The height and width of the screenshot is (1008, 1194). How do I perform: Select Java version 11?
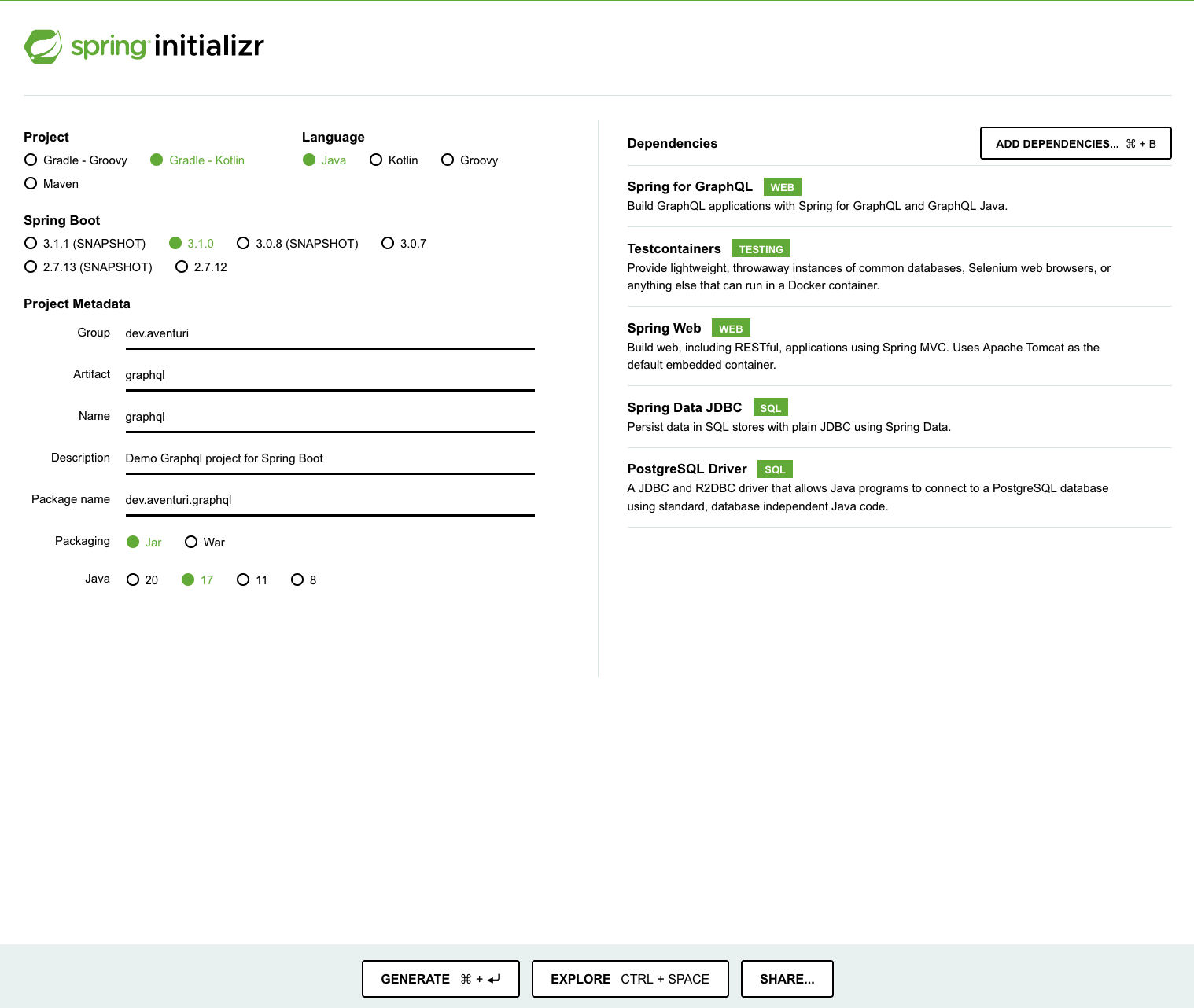click(x=252, y=579)
